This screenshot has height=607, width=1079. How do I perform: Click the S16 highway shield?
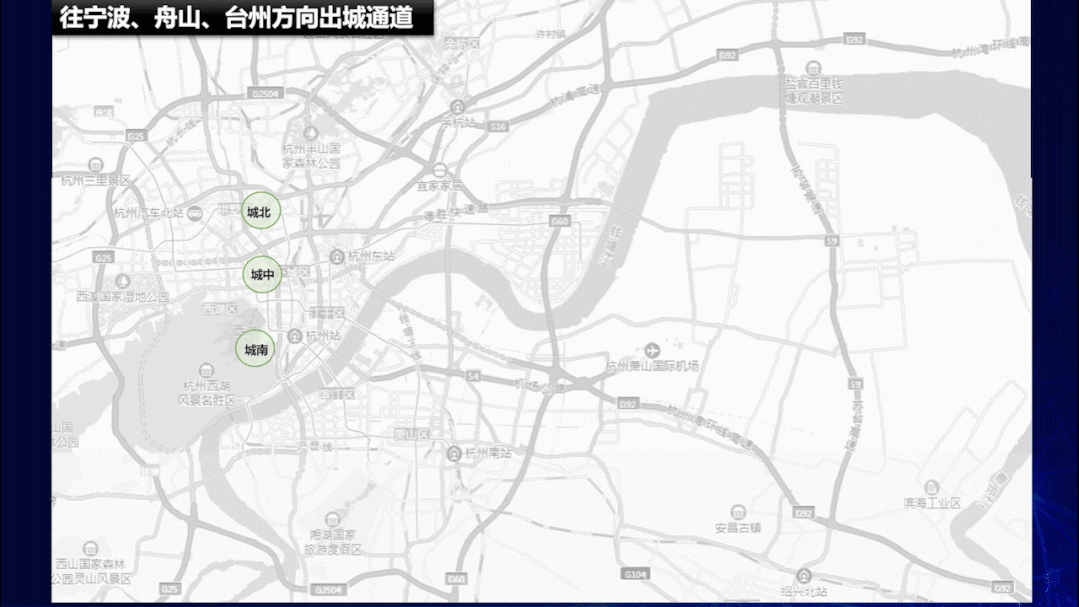(498, 127)
